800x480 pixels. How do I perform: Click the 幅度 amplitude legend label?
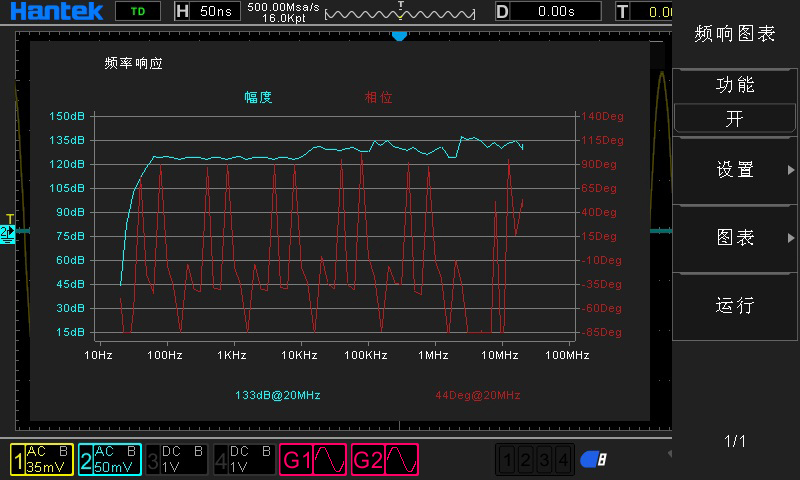258,98
